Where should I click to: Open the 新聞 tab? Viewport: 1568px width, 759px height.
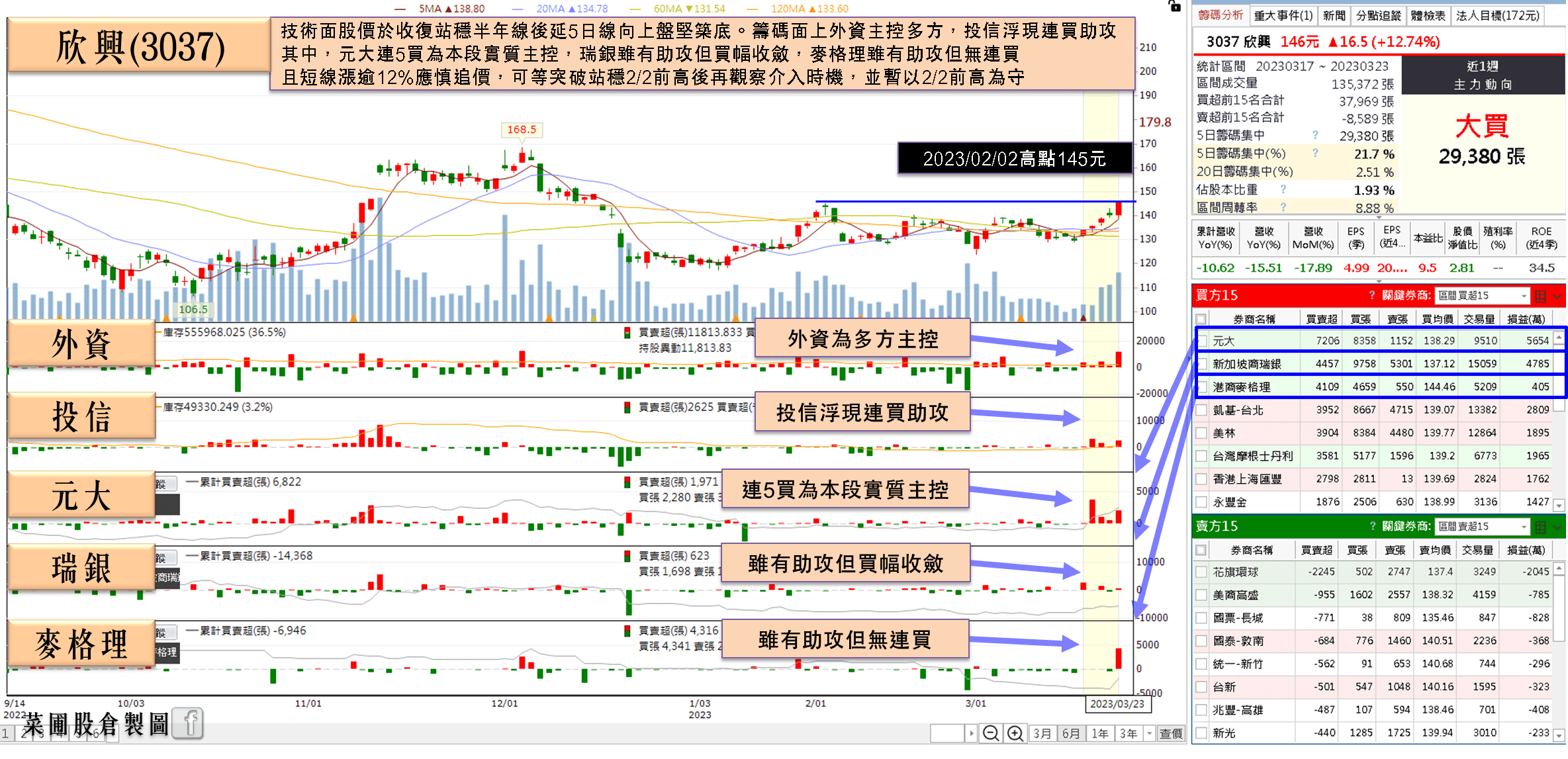point(1334,15)
